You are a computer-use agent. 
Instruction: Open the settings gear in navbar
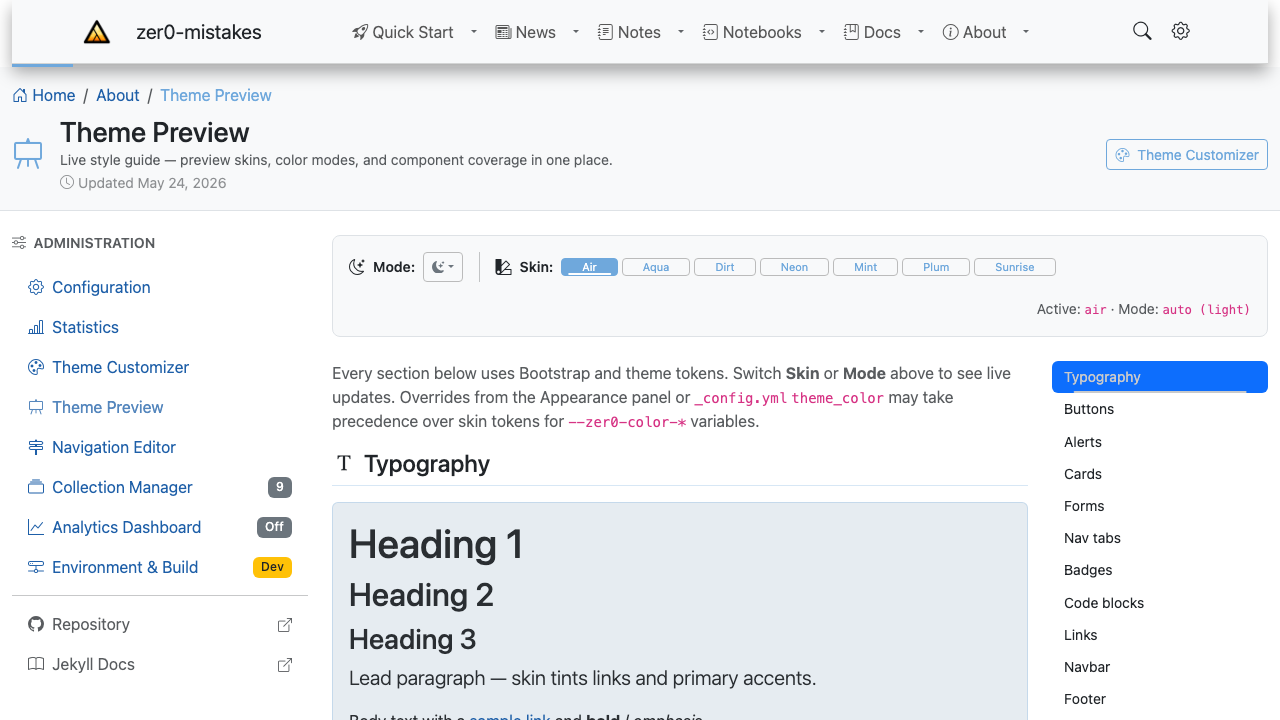(1181, 31)
